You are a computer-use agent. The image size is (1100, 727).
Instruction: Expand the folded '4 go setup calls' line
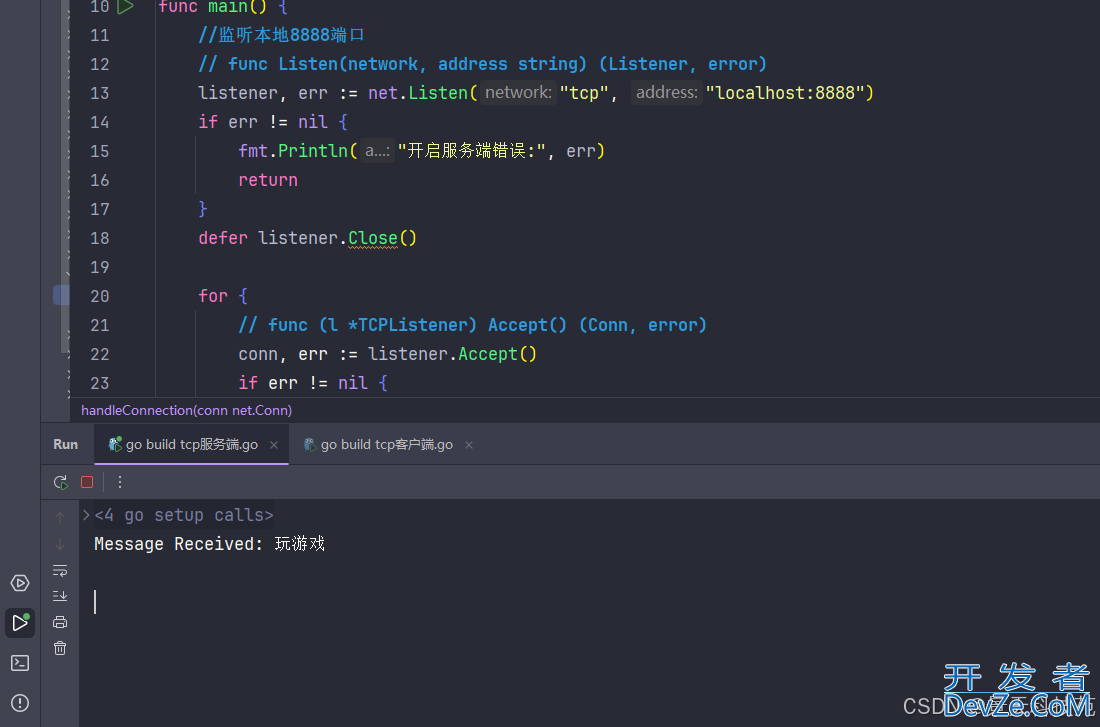86,516
